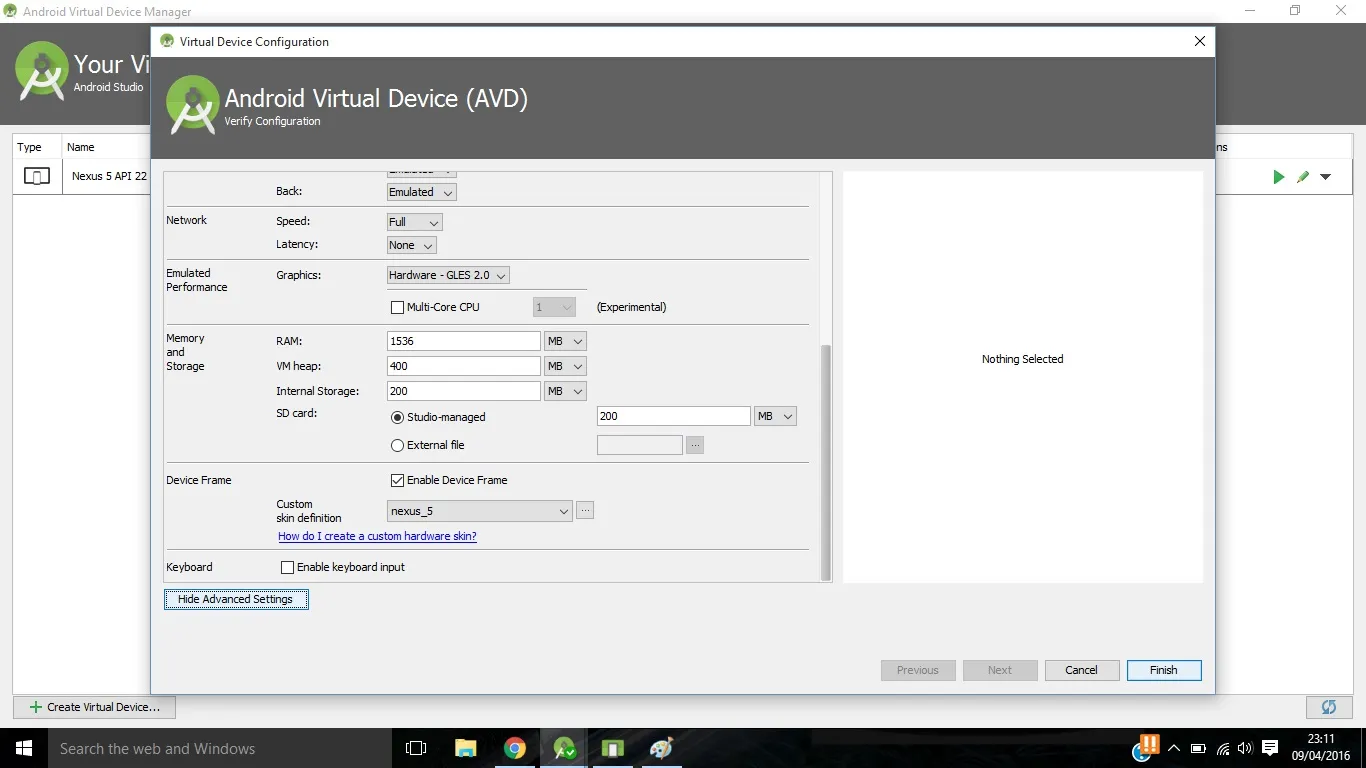Click the phone device type icon
1366x768 pixels.
[36, 177]
